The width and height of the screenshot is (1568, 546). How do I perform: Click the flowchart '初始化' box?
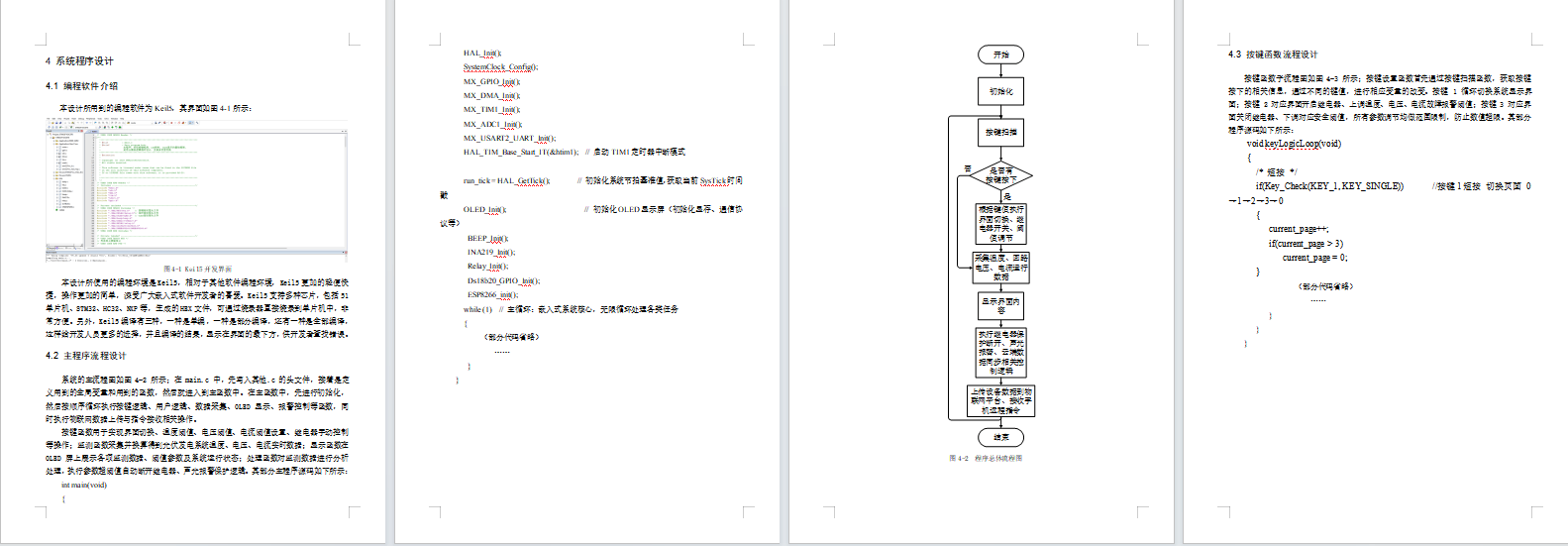coord(1000,91)
